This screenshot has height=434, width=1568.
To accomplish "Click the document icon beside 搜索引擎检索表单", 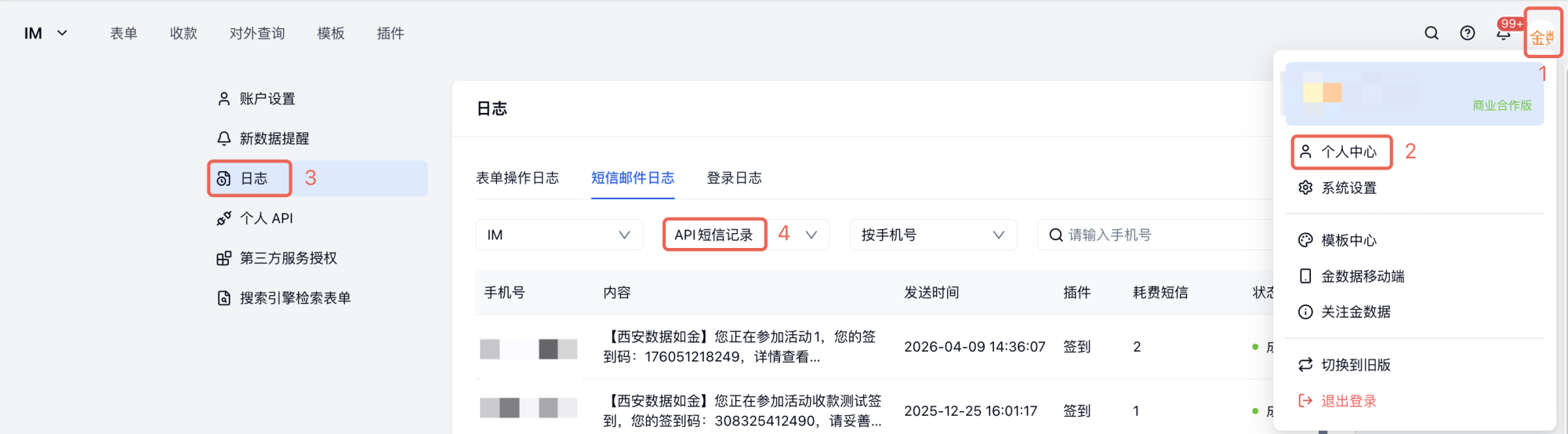I will pos(224,298).
